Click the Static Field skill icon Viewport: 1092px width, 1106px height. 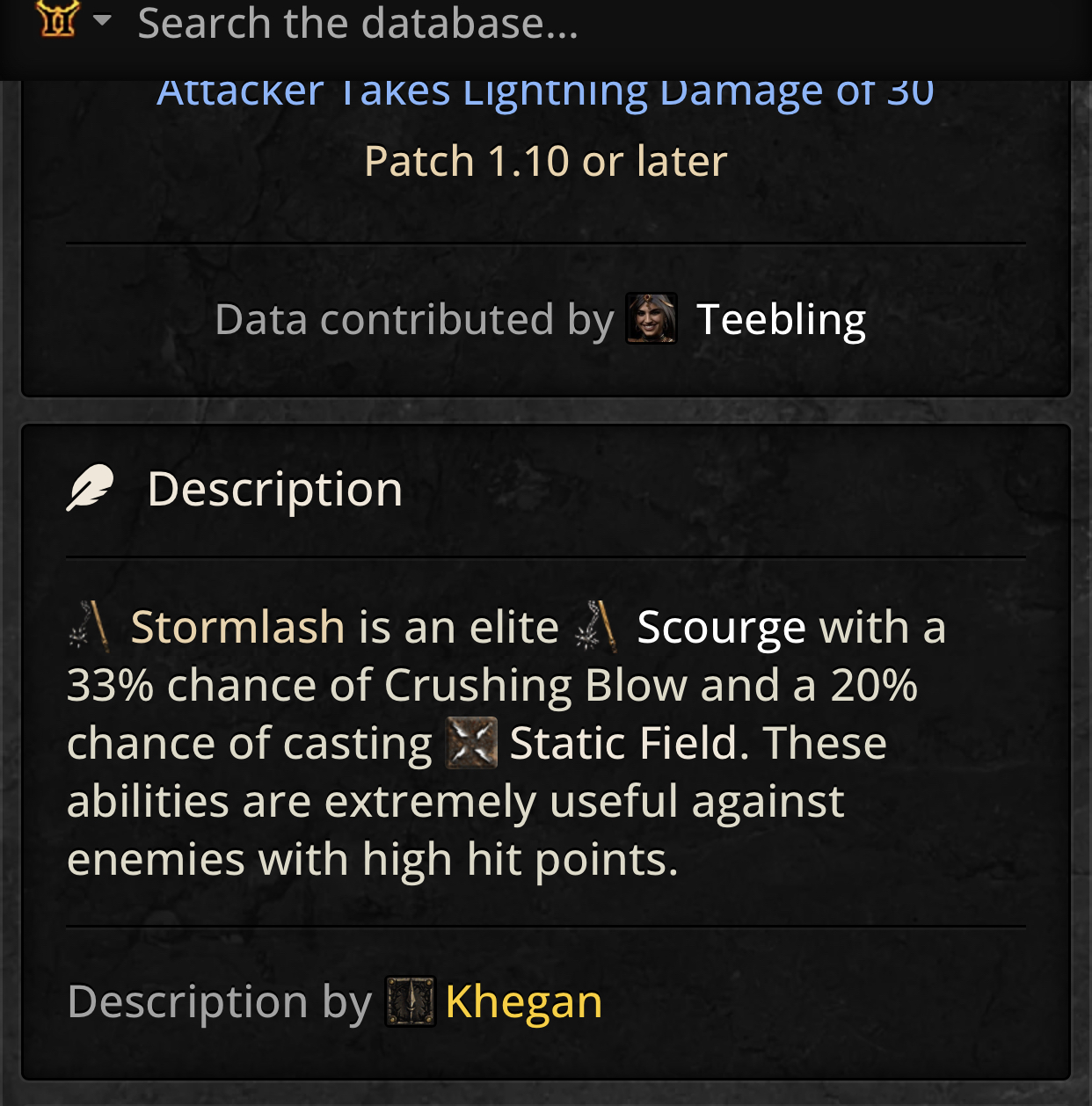tap(471, 743)
